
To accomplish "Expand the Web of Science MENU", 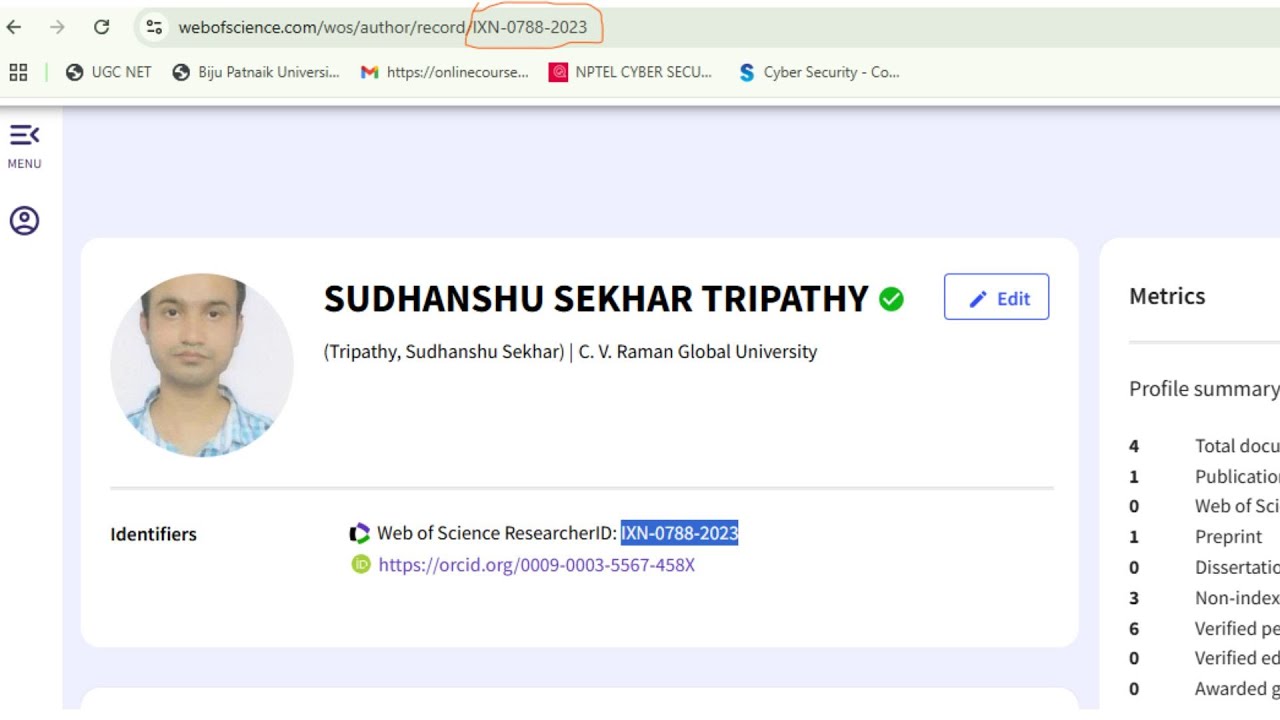I will coord(24,145).
